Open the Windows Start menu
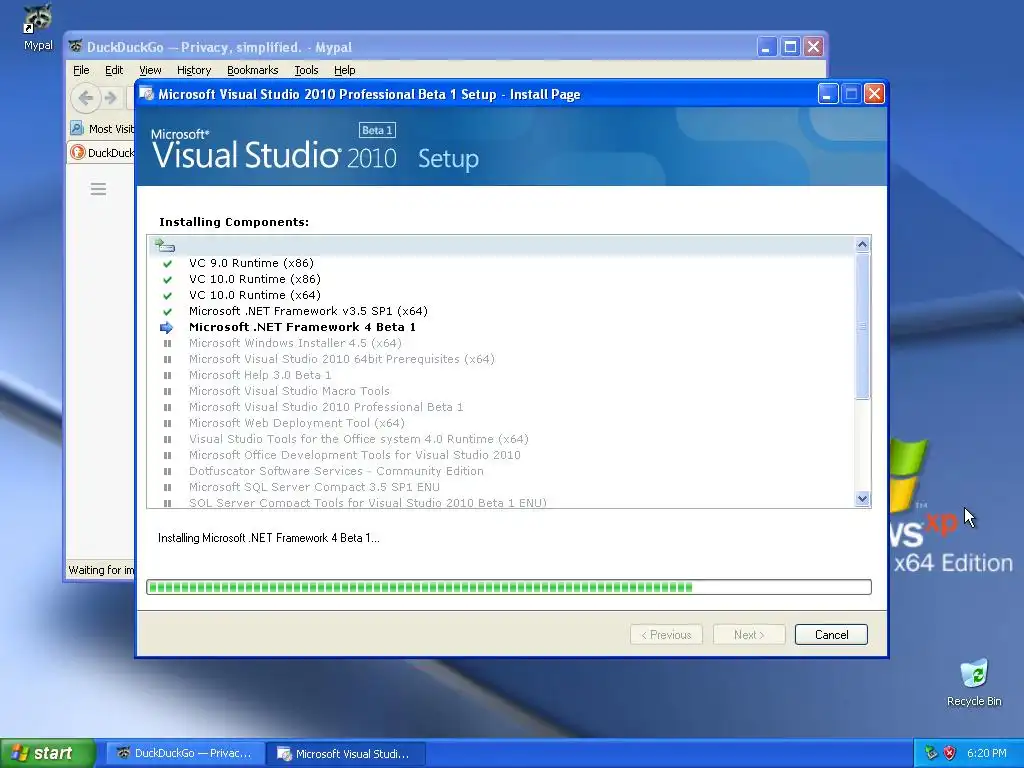Screen dimensions: 1024x768 [x=47, y=753]
